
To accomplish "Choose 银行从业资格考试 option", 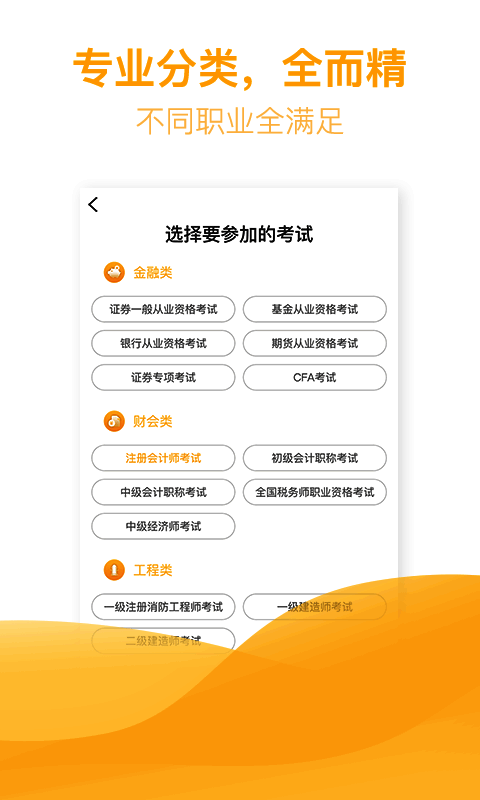I will [x=163, y=343].
